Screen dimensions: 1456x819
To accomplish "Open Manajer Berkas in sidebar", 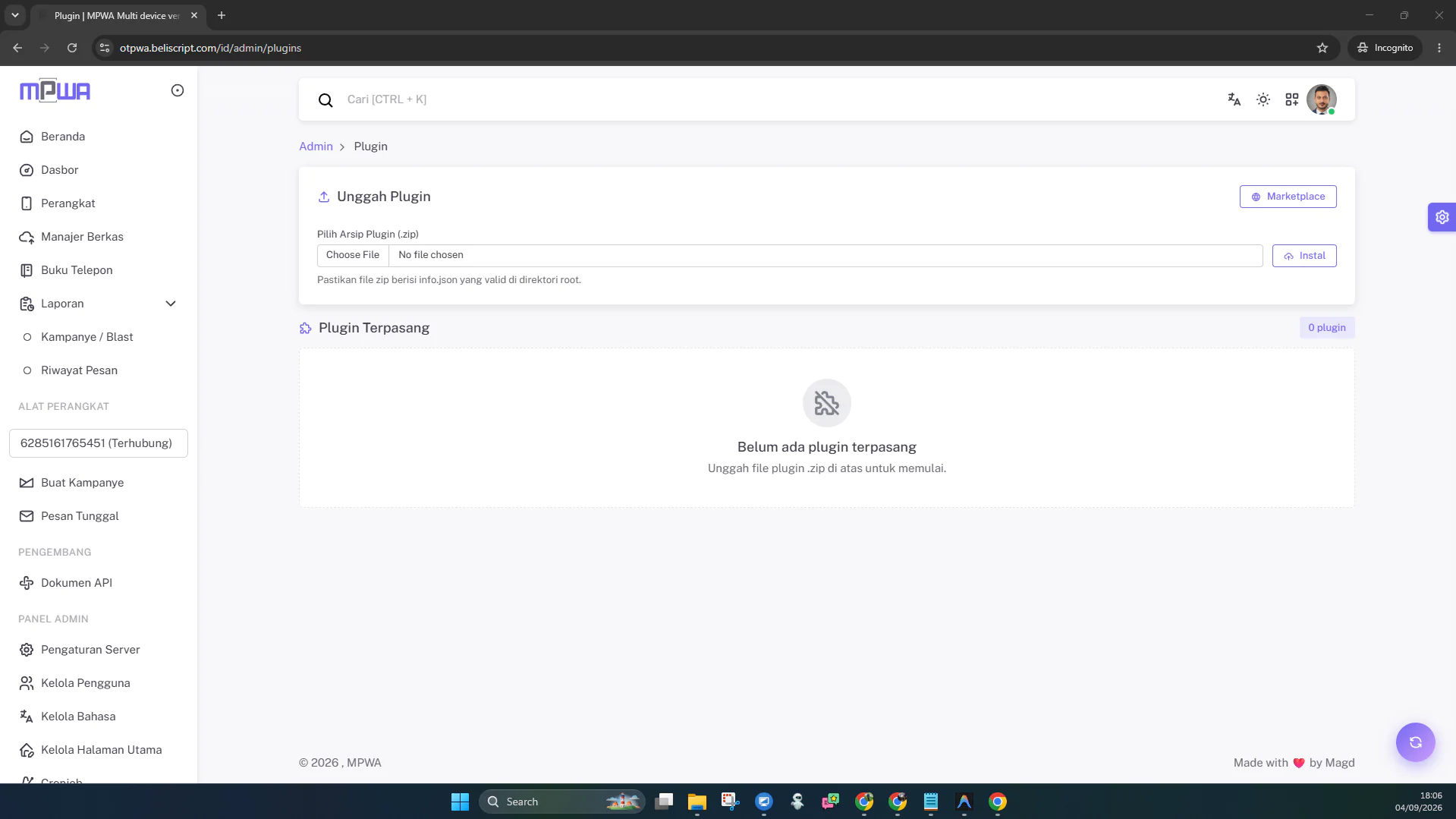I will (99, 237).
